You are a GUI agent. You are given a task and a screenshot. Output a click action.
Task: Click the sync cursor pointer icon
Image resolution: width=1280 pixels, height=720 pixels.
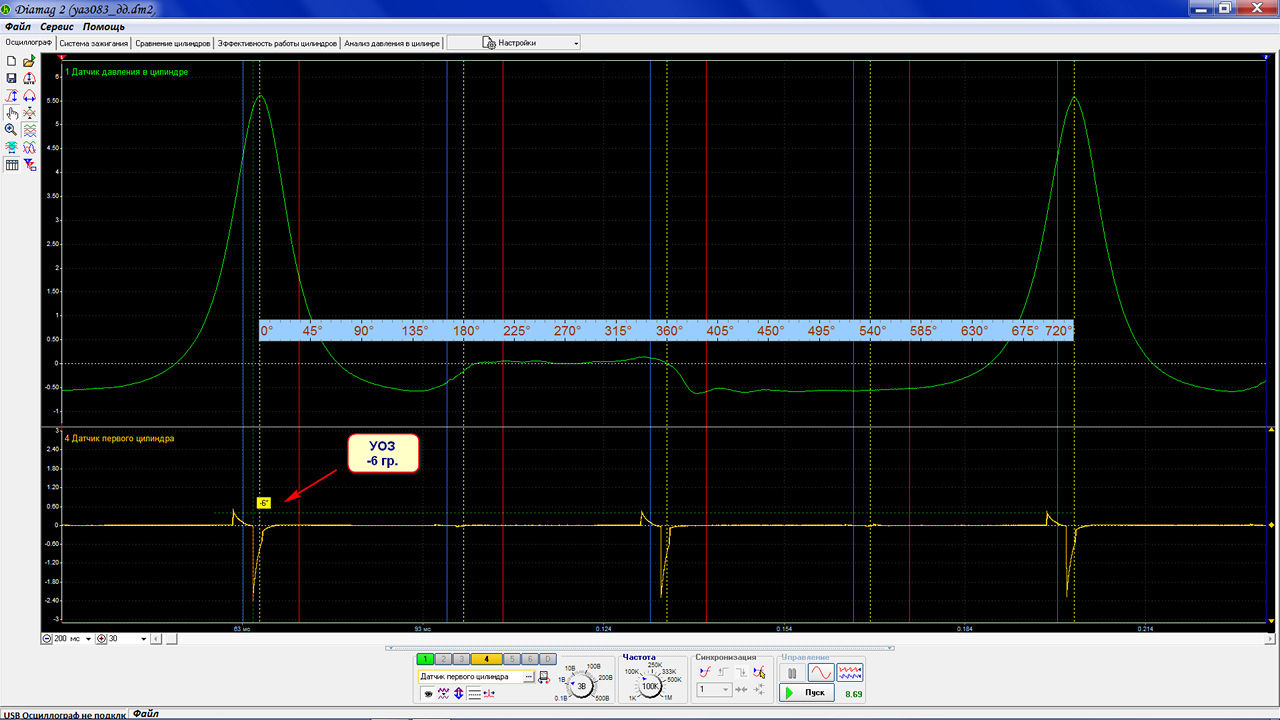coord(759,673)
